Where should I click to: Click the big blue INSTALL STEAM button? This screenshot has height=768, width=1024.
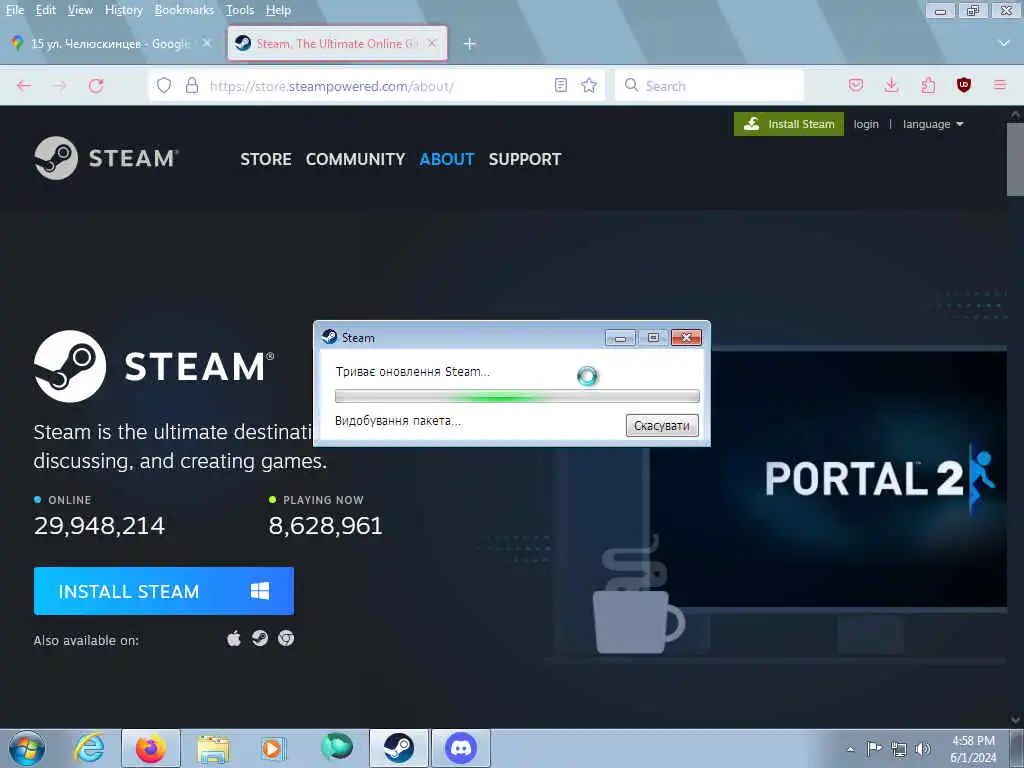coord(164,591)
